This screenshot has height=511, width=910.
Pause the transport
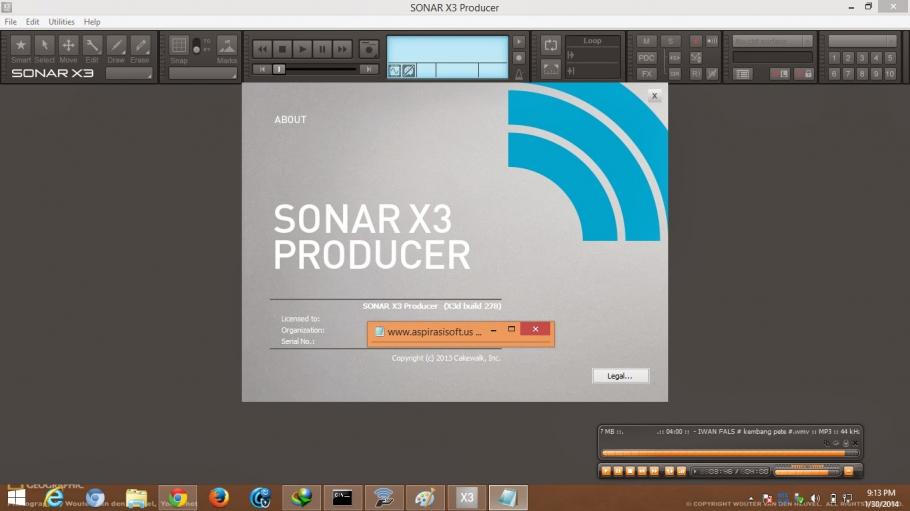click(x=323, y=49)
